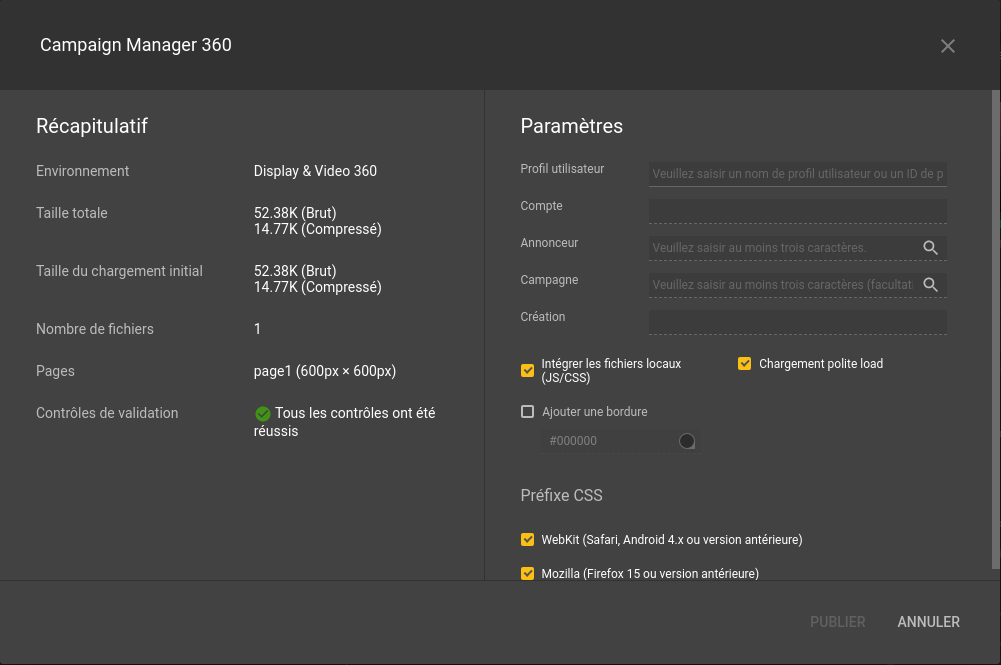
Task: Disable Chargement polite load
Action: 744,363
